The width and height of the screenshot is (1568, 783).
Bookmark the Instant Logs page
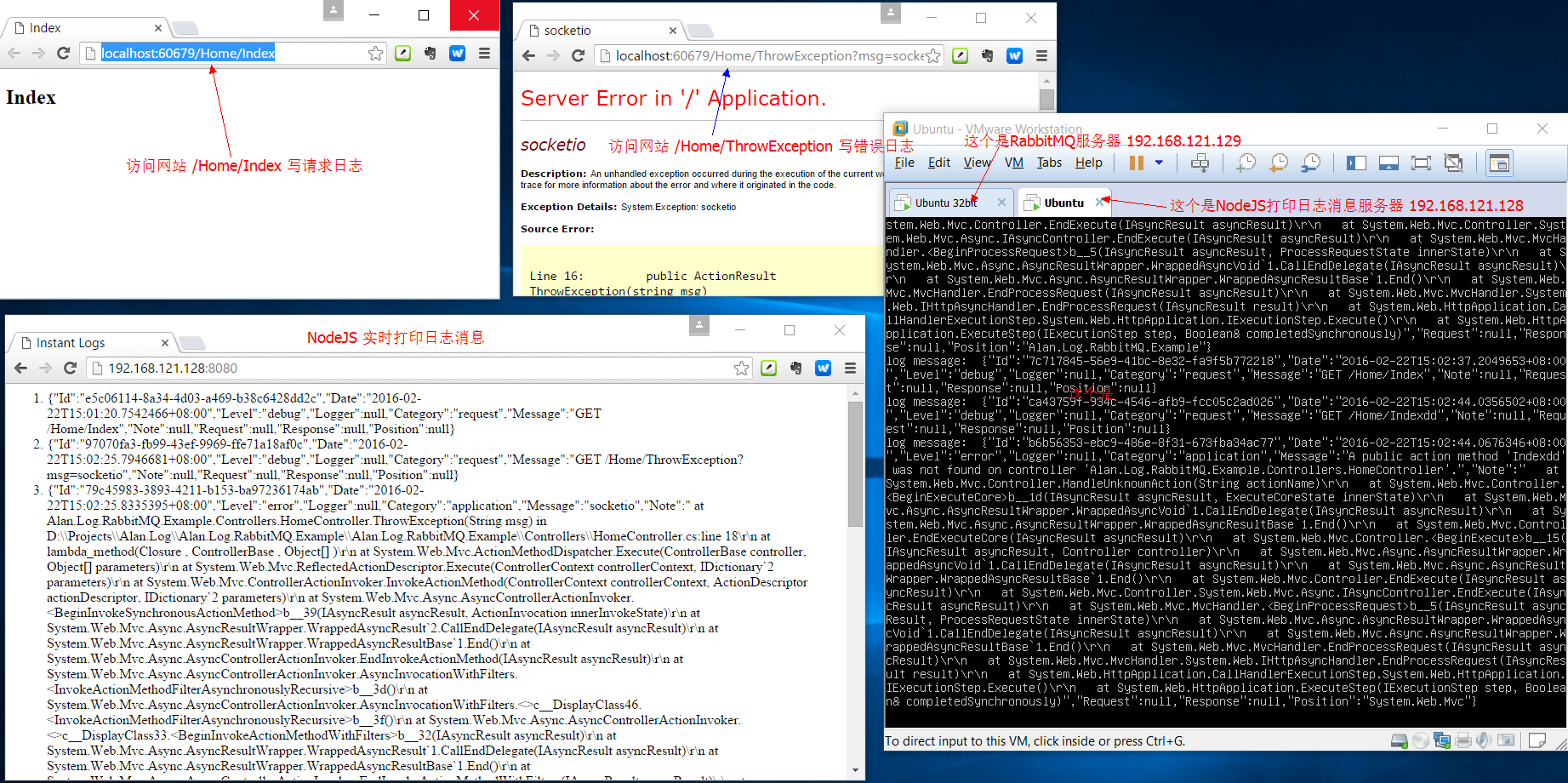tap(741, 368)
